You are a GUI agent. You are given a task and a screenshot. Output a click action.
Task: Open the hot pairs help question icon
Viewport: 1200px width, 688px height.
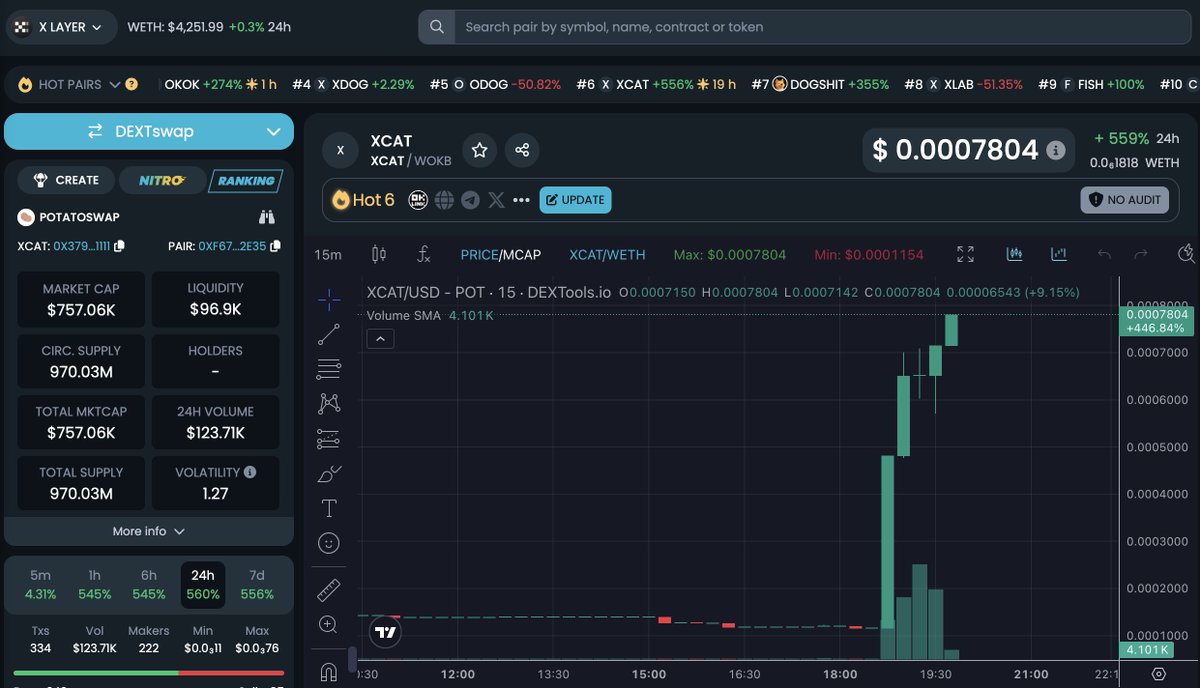[131, 85]
